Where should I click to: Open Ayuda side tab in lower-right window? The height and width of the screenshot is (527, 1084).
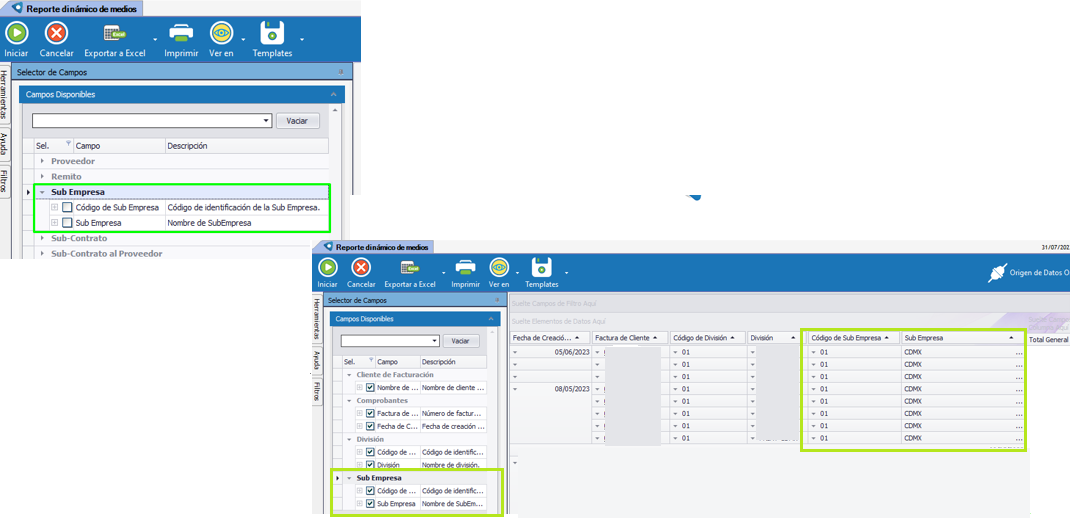(317, 360)
